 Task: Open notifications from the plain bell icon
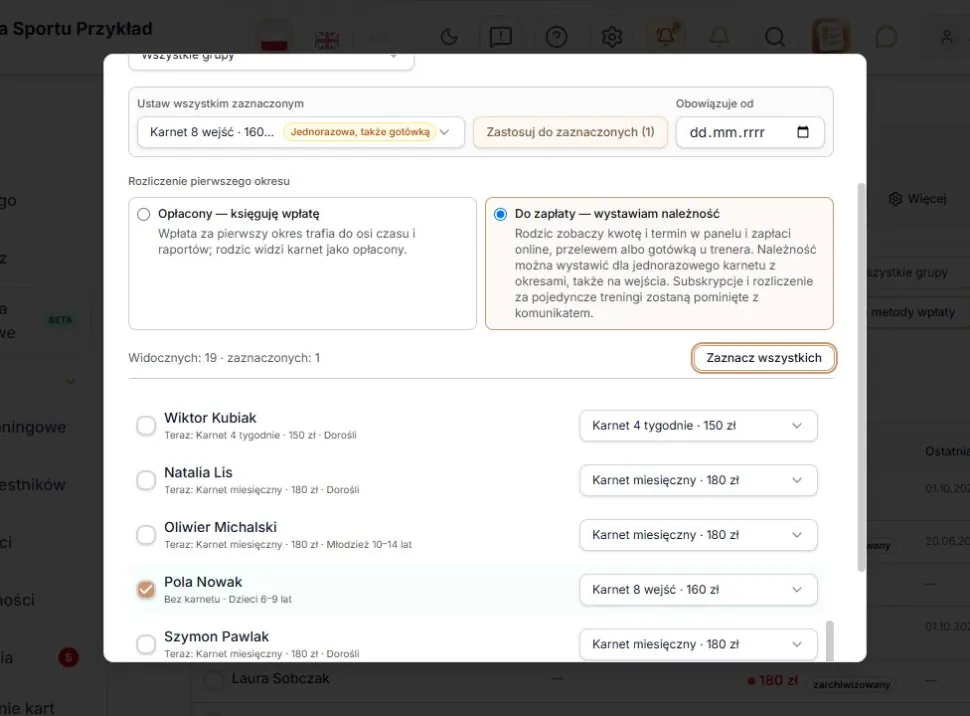tap(719, 37)
